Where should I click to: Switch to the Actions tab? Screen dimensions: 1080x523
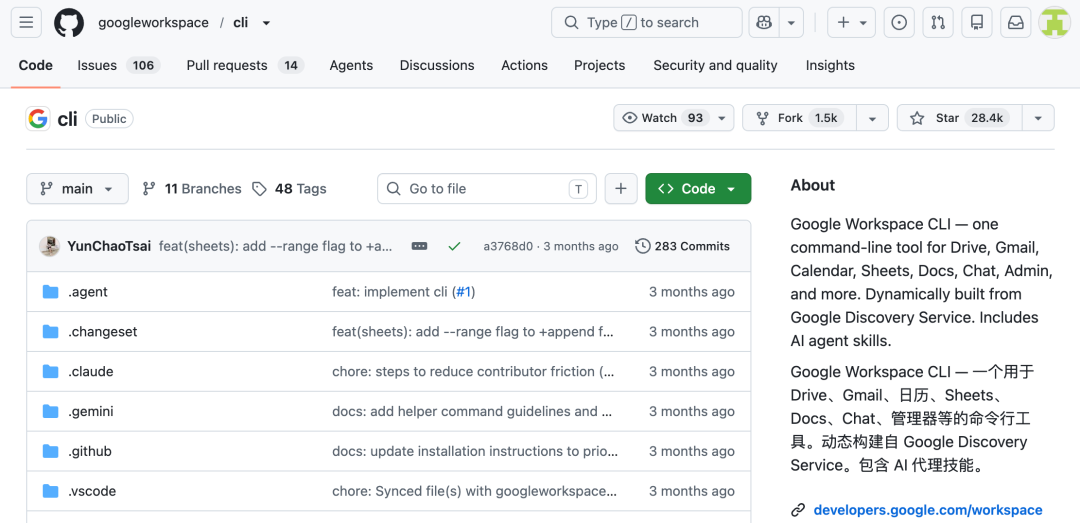click(524, 65)
